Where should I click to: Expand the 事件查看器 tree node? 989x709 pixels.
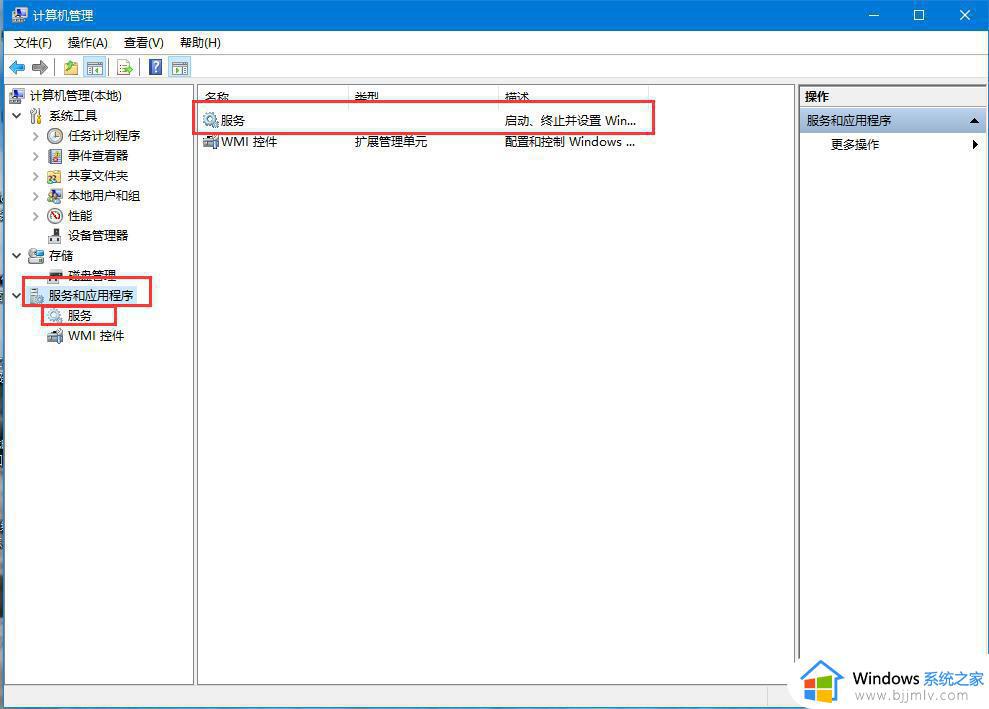pos(36,156)
